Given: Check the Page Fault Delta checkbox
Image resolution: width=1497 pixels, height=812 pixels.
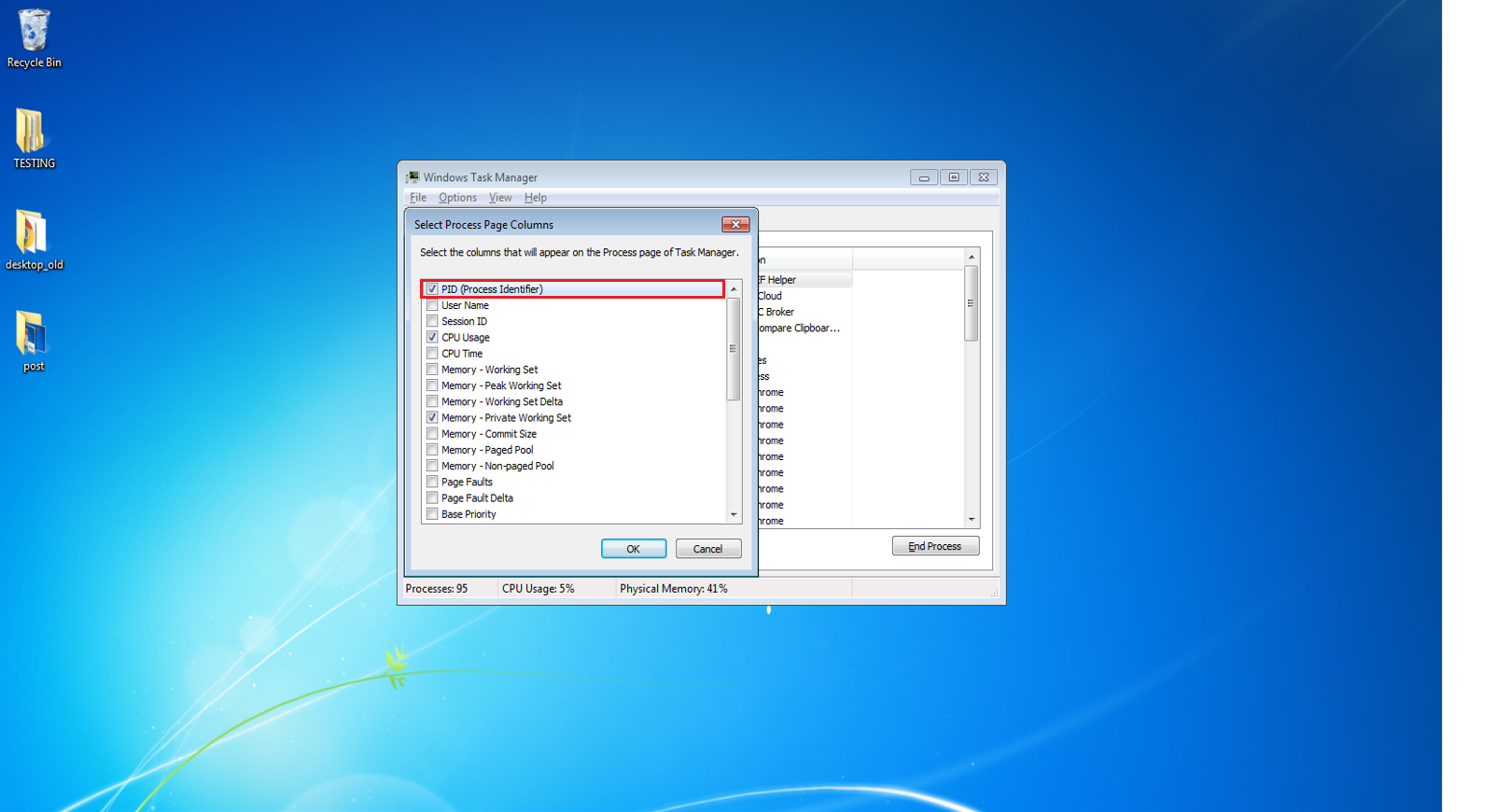Looking at the screenshot, I should coord(432,497).
